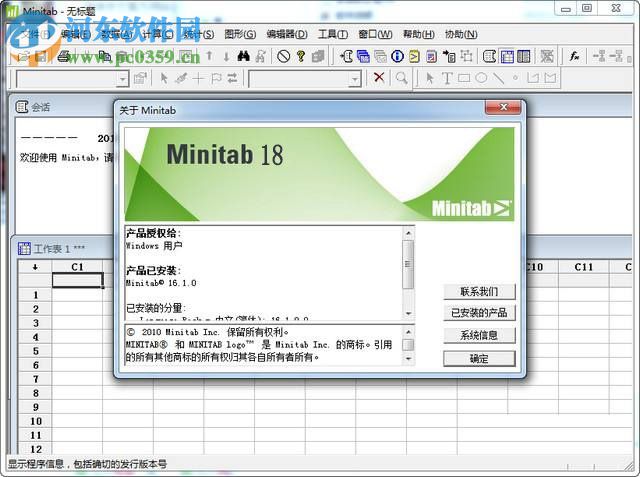Click the 工作表 1 worksheet title
The image size is (640, 477).
pyautogui.click(x=59, y=248)
